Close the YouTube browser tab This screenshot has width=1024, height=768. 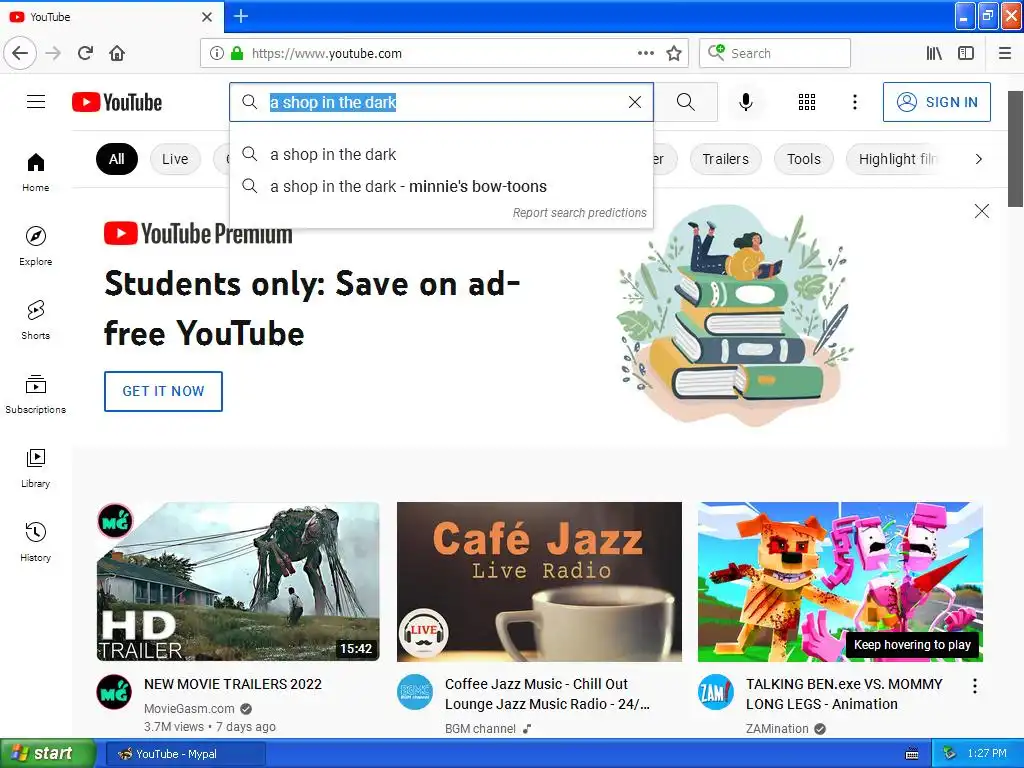tap(207, 16)
